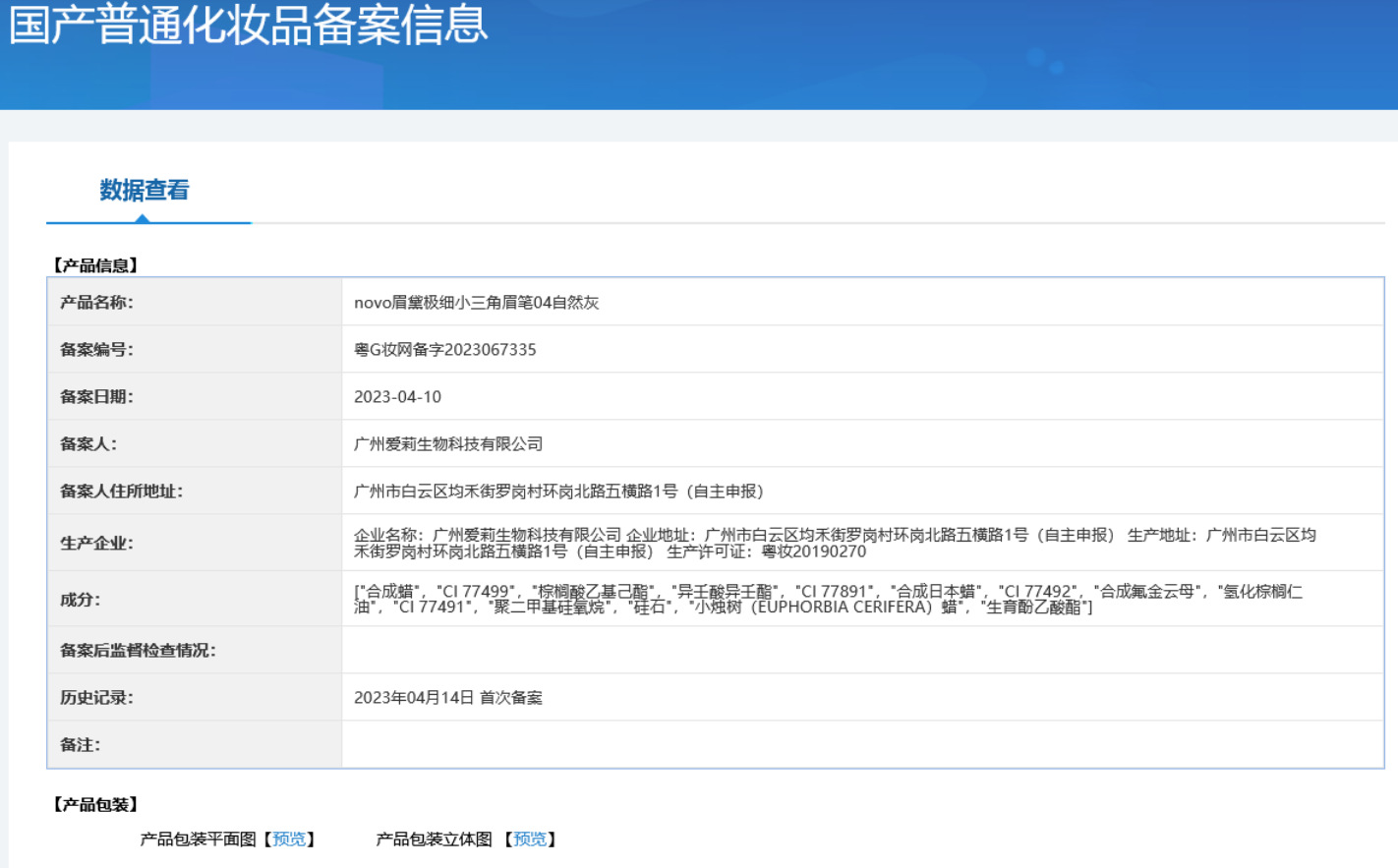Click the 产品包装平面图 label
Screen dimensions: 1398x868
tap(199, 839)
